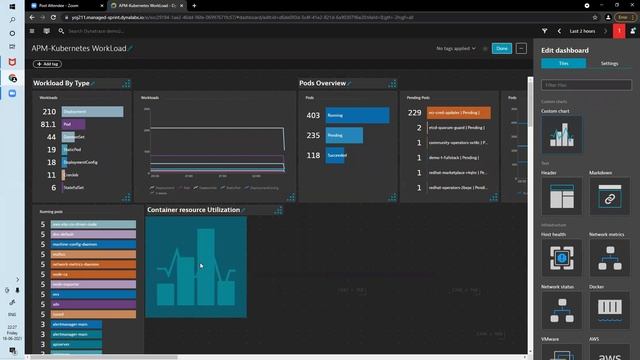Click the resize handle of Workloads line chart
Image resolution: width=640 pixels, height=360 pixels.
click(x=291, y=198)
